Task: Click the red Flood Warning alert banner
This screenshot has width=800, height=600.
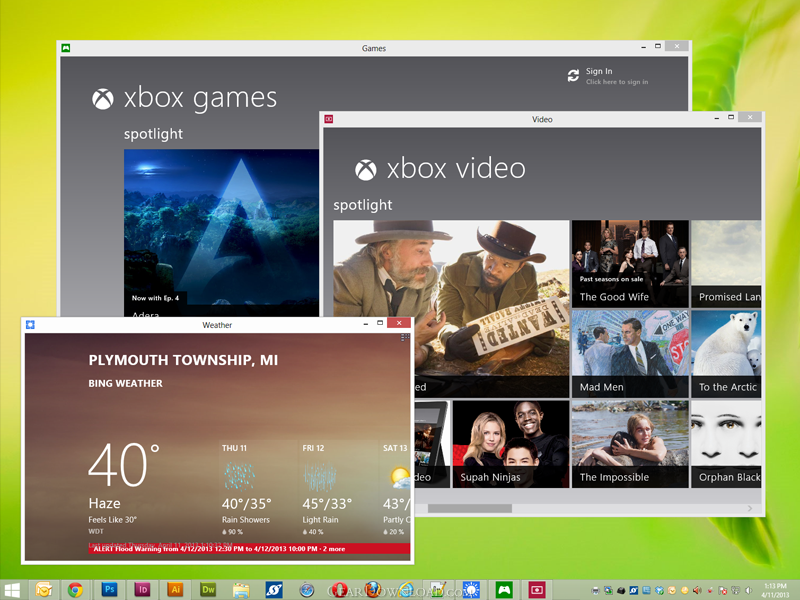Action: pos(249,549)
